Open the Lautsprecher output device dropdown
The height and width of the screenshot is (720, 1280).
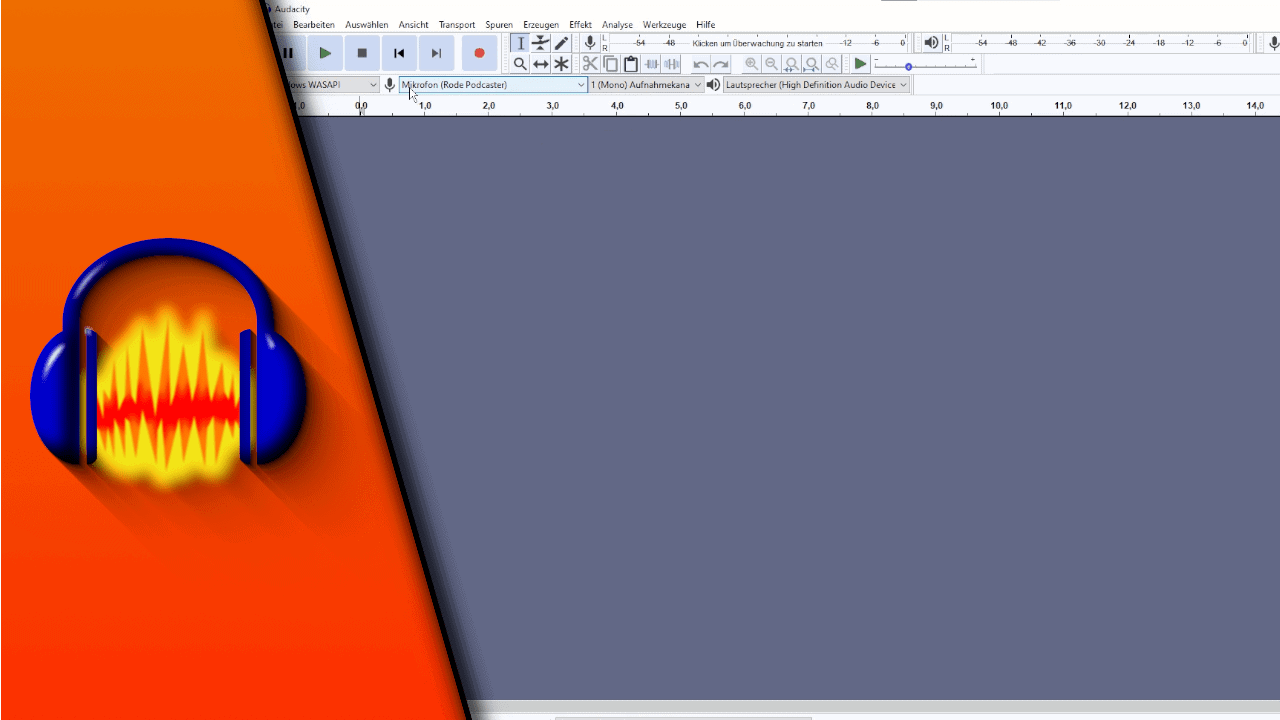click(816, 85)
